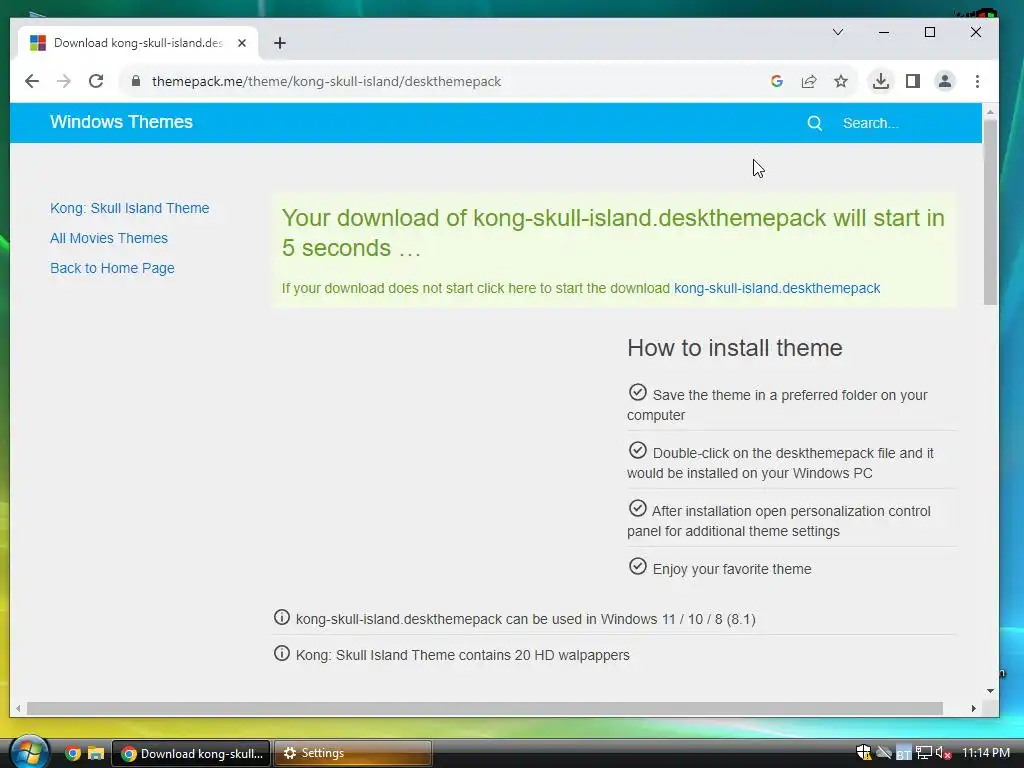The image size is (1024, 768).
Task: Click muted volume tray icon
Action: pos(943,753)
